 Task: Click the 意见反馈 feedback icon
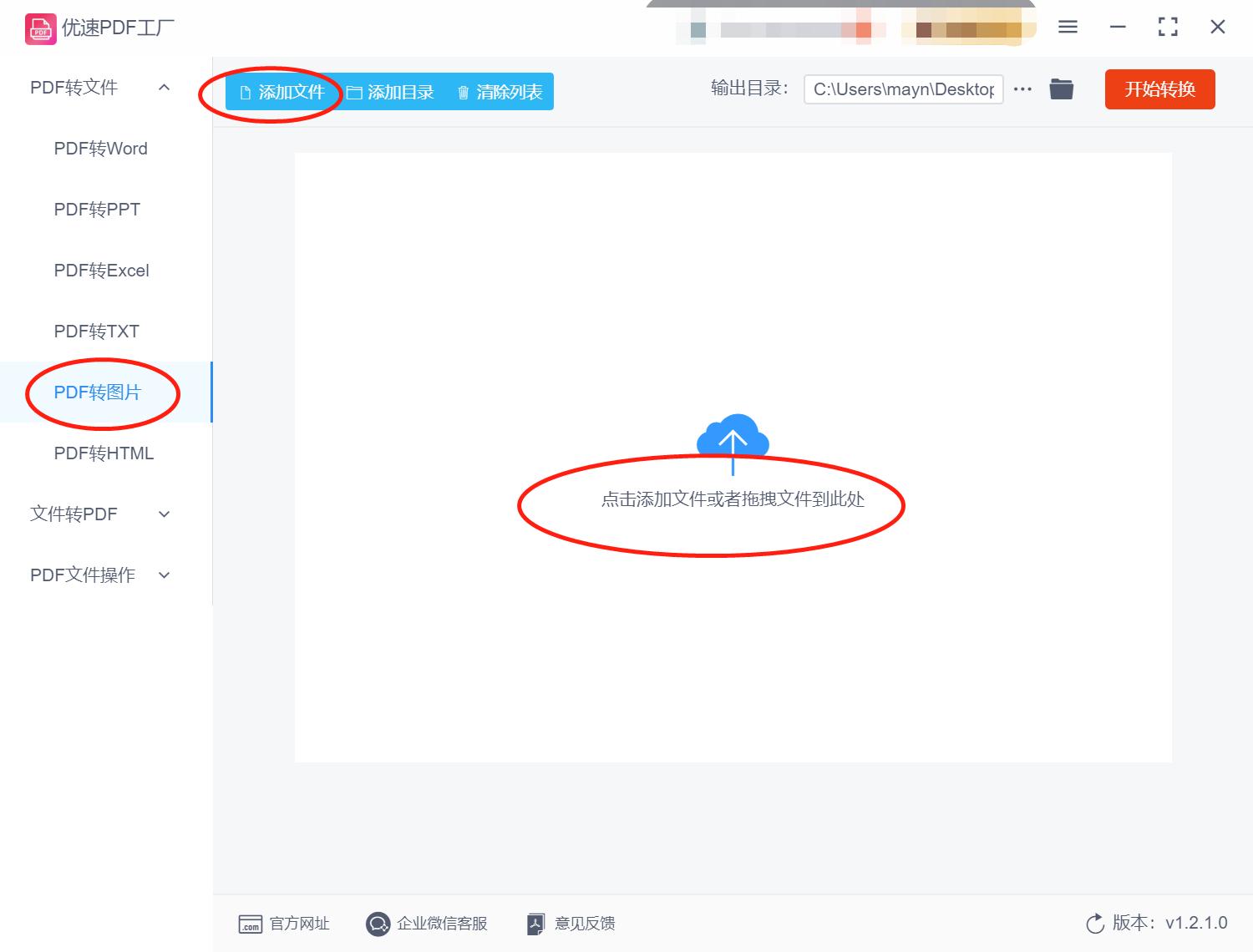tap(535, 924)
